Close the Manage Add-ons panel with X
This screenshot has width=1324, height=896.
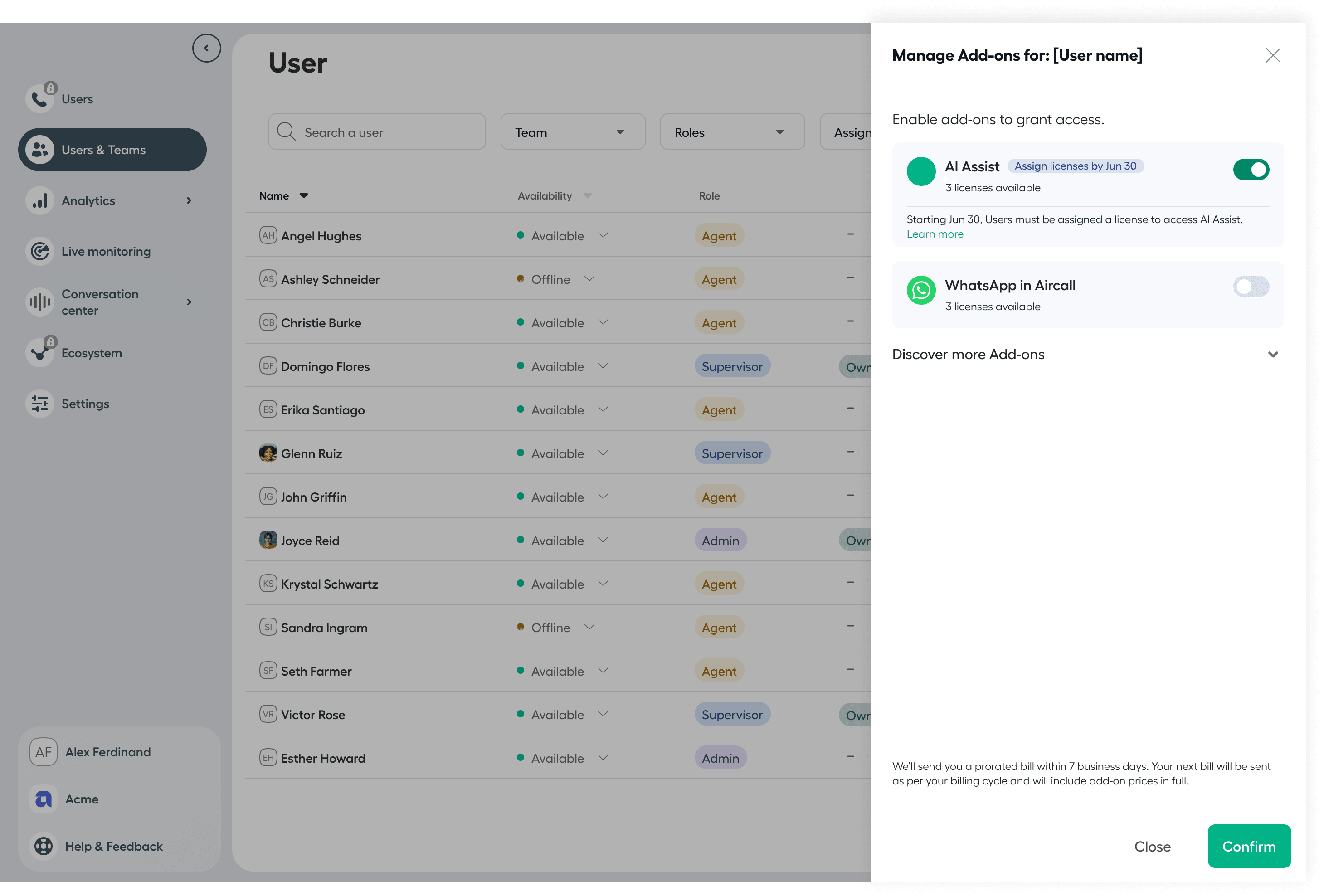point(1272,55)
